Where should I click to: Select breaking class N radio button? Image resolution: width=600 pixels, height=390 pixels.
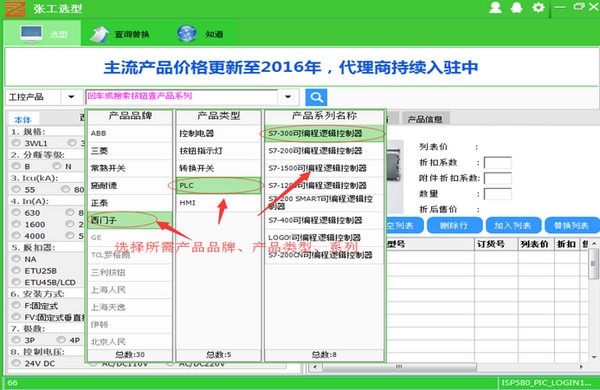pyautogui.click(x=57, y=166)
